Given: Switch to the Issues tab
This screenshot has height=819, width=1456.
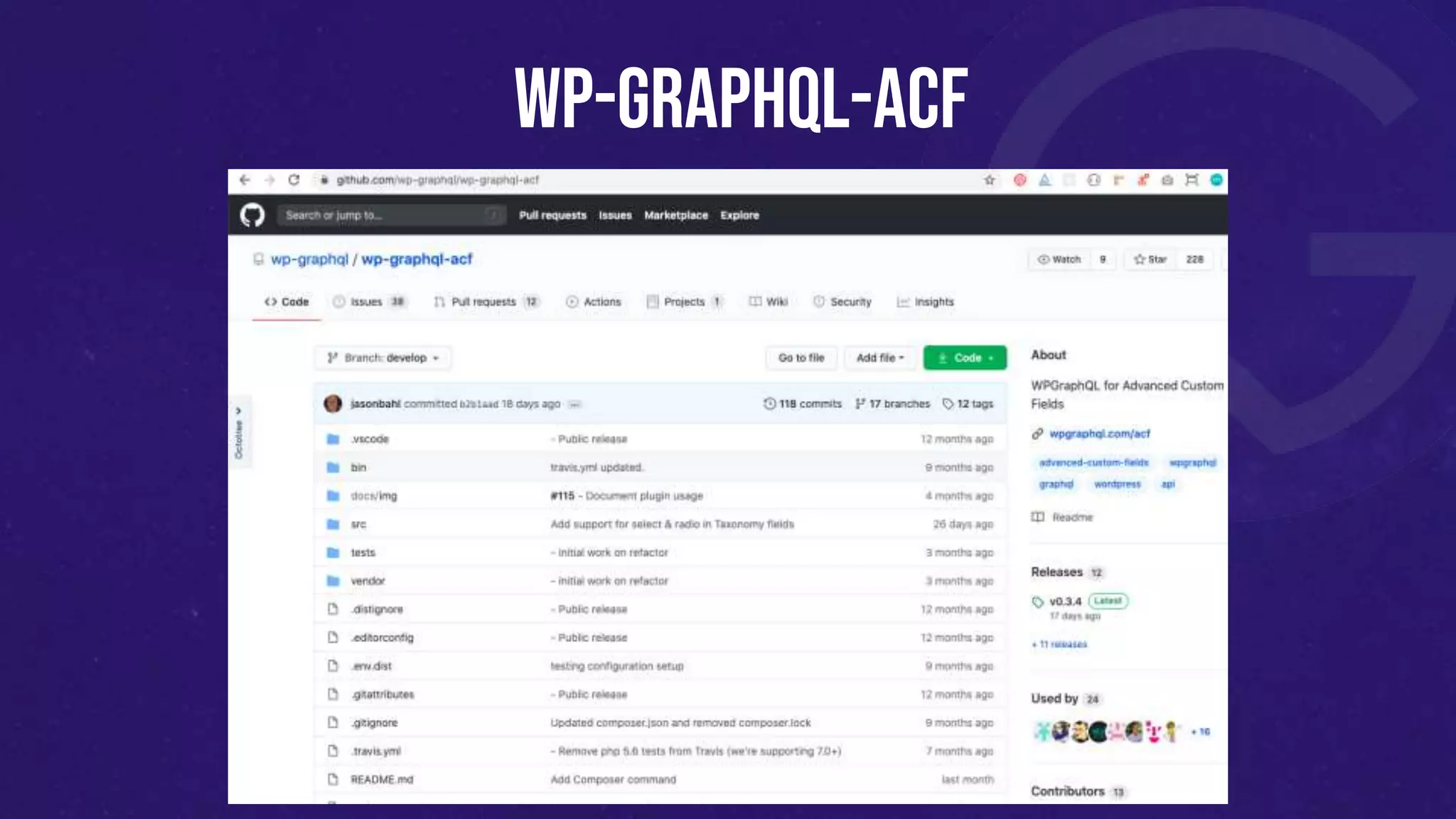Looking at the screenshot, I should (x=366, y=302).
